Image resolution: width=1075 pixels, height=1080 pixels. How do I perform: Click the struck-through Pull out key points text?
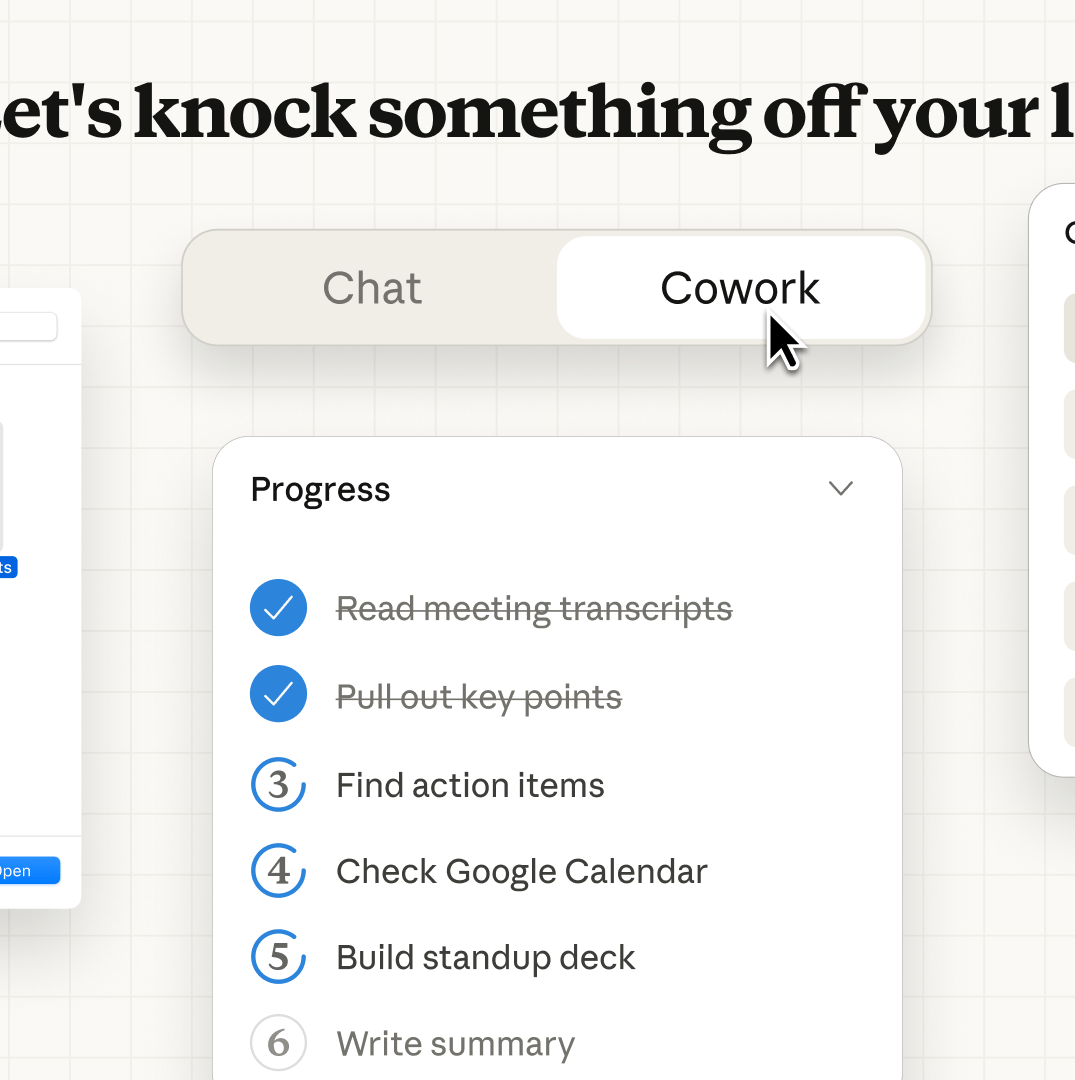click(x=478, y=696)
